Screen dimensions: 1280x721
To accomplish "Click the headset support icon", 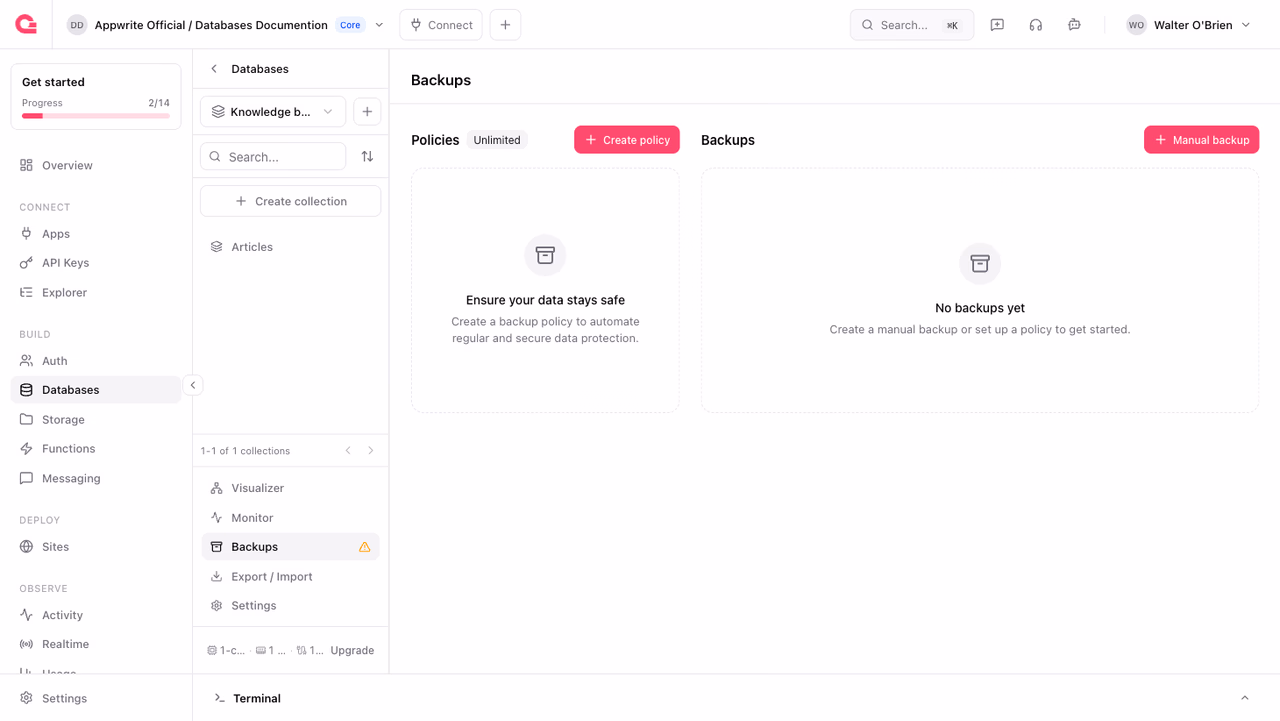I will tap(1036, 25).
